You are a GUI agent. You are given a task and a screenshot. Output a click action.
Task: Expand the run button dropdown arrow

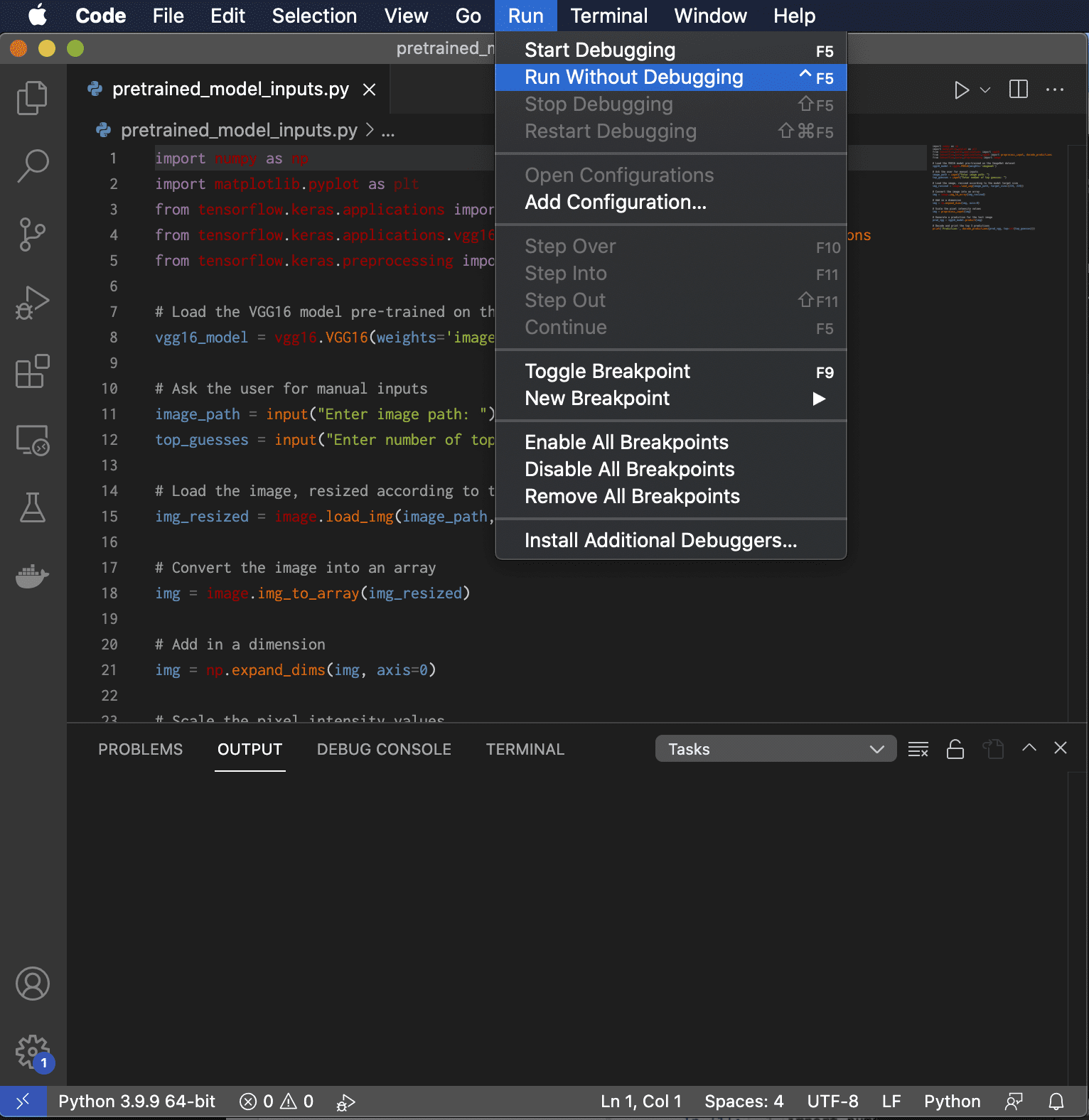pyautogui.click(x=985, y=90)
